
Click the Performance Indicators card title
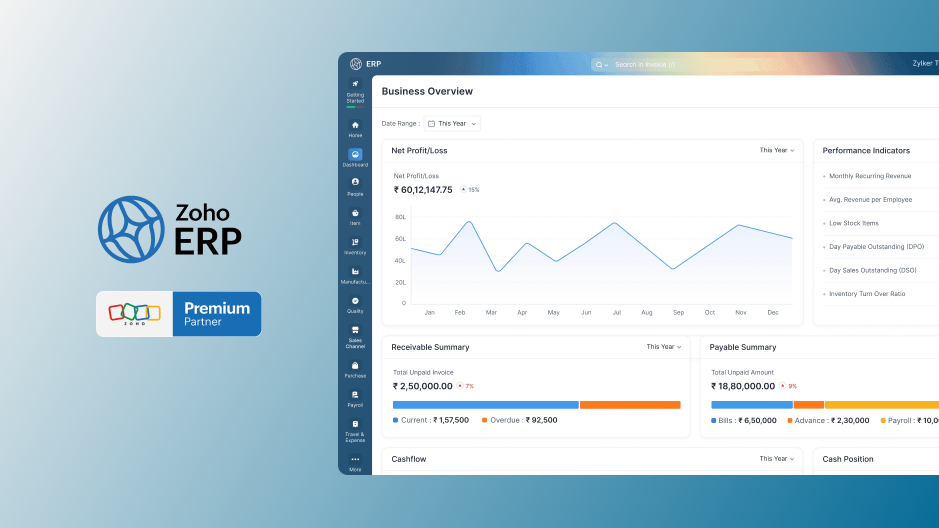click(866, 150)
